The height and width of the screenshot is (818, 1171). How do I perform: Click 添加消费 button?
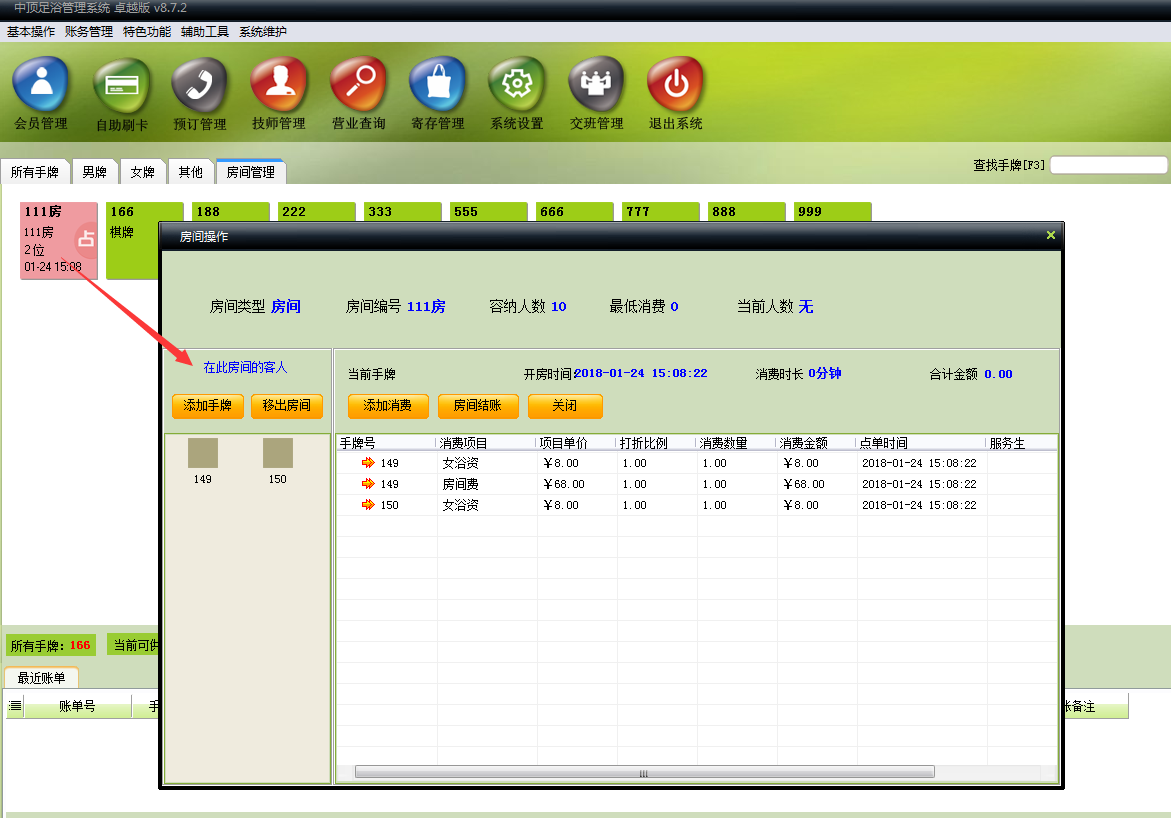point(388,406)
